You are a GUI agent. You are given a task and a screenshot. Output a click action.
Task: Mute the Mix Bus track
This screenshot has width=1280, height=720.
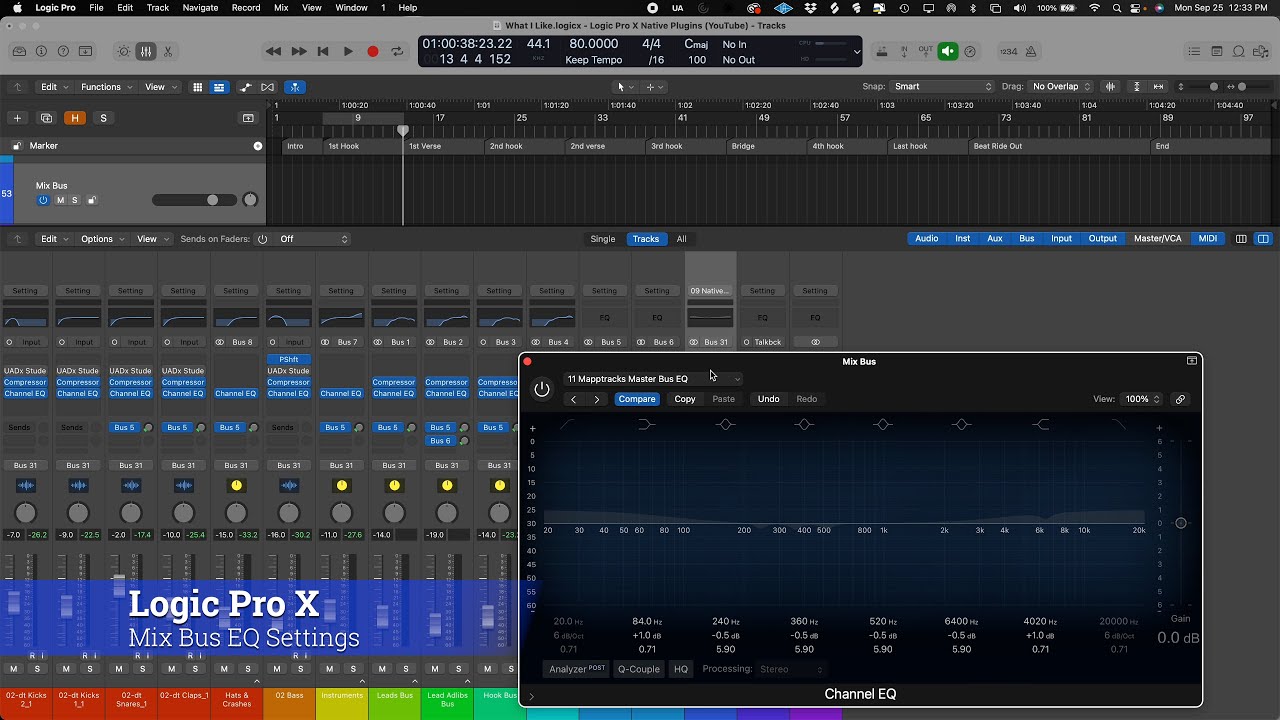60,200
